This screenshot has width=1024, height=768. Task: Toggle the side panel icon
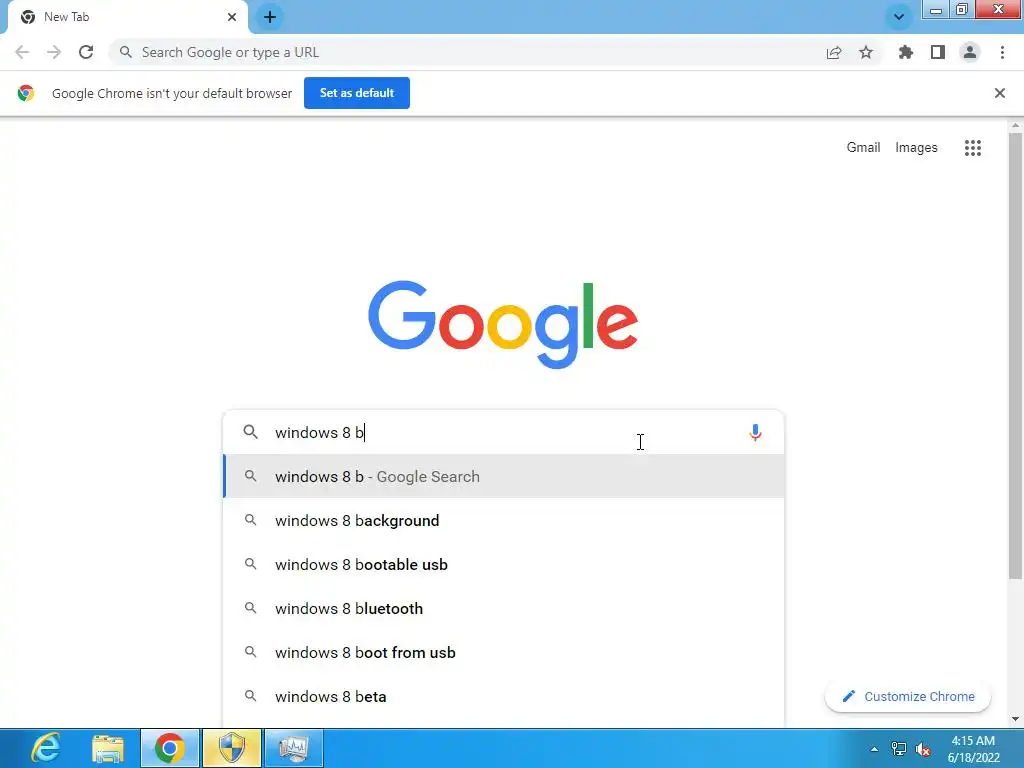(938, 52)
